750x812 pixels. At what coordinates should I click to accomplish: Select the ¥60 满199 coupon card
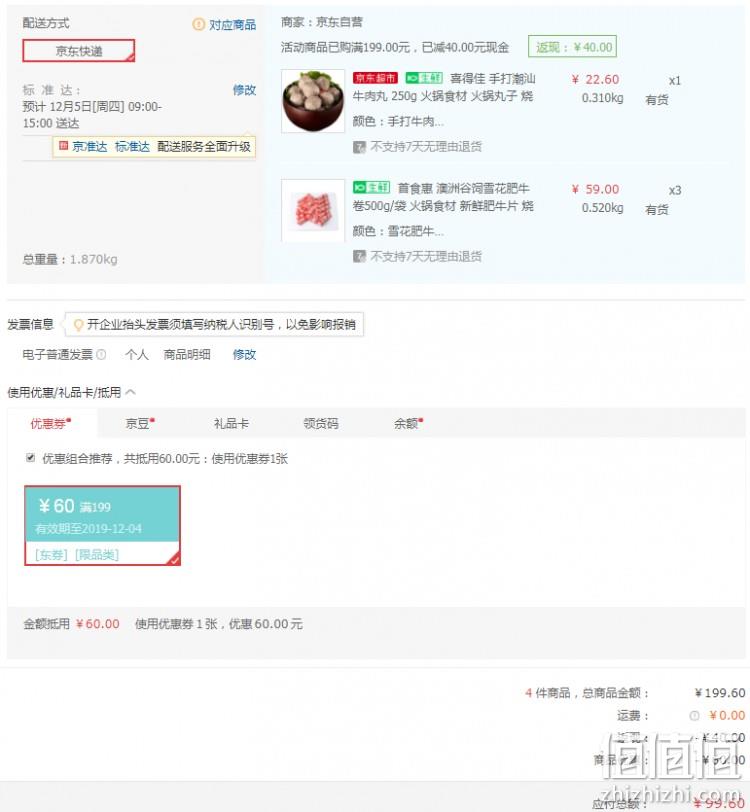coord(103,525)
